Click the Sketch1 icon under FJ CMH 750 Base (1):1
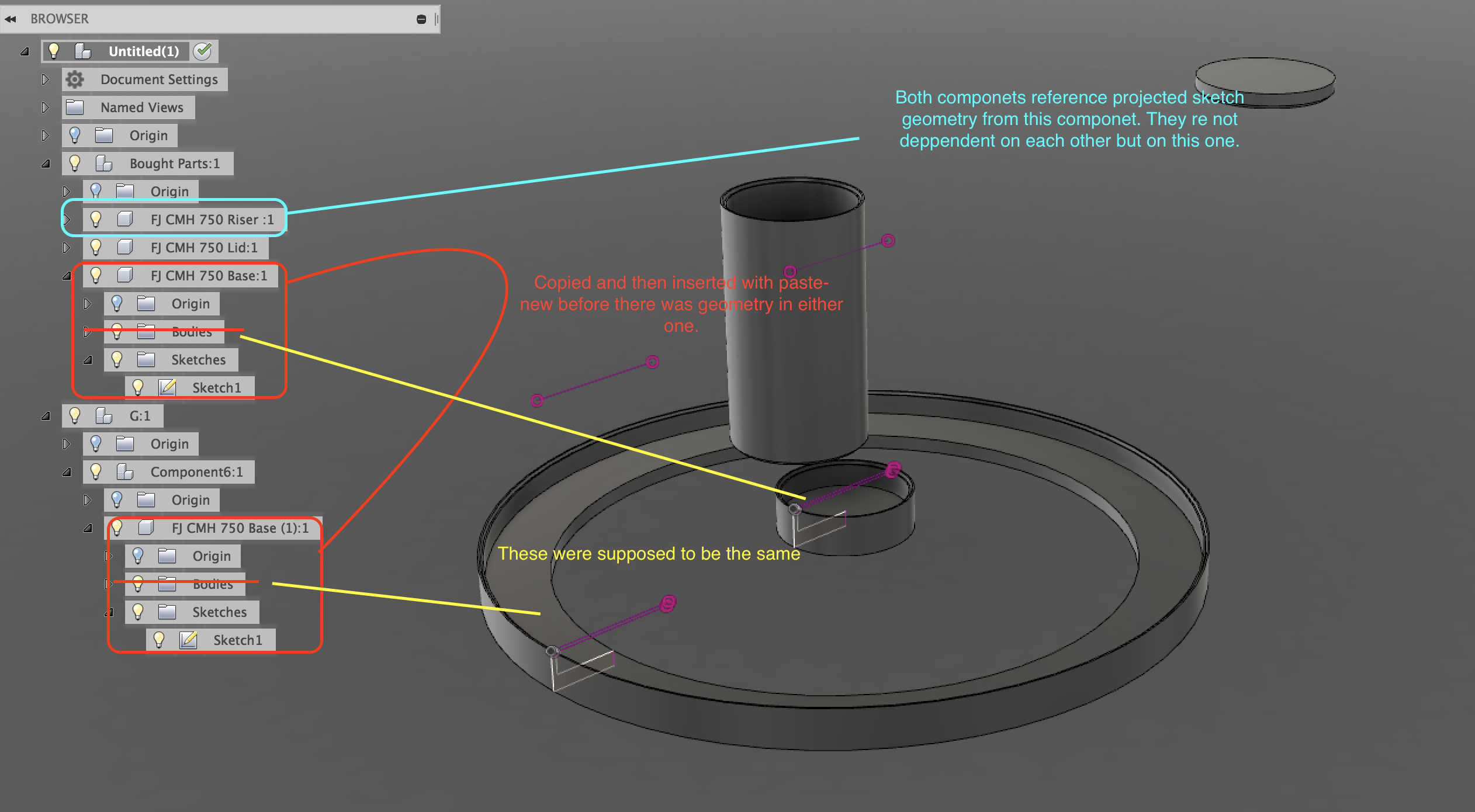1475x812 pixels. click(x=189, y=640)
